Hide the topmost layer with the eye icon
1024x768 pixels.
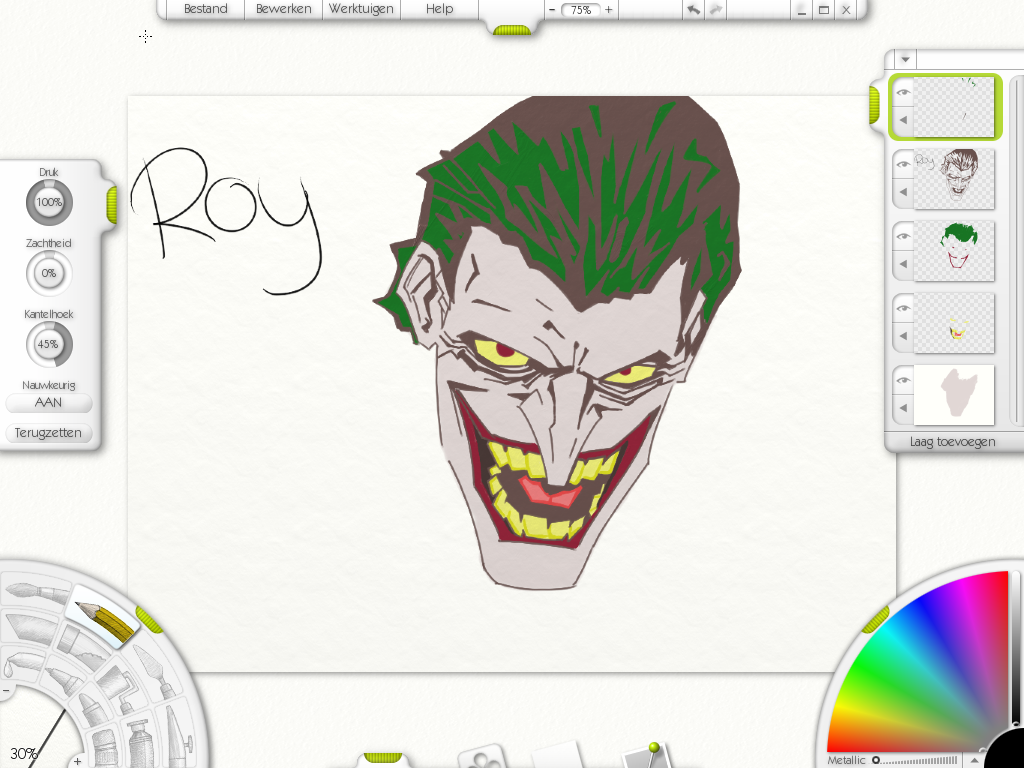902,90
